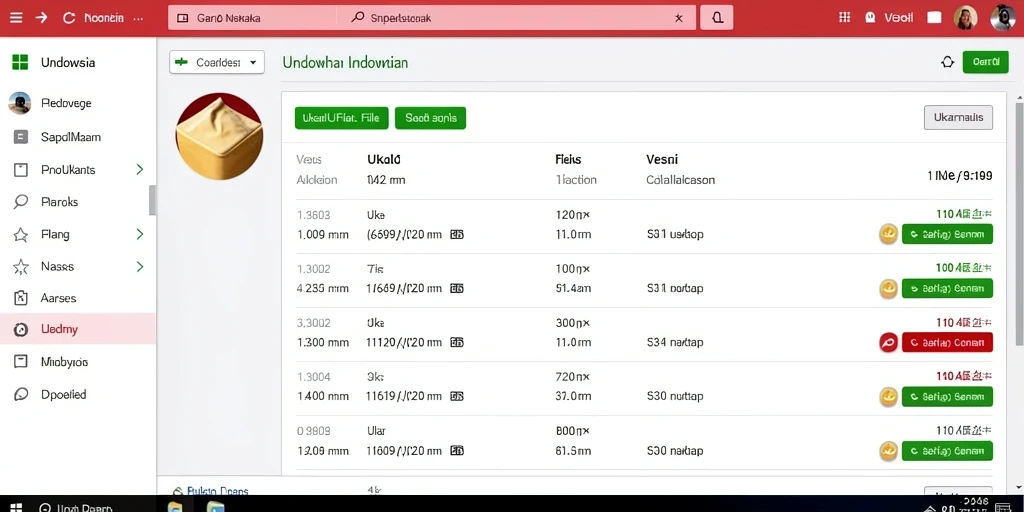Click the icon after 11120/020 mm
Image resolution: width=1024 pixels, height=512 pixels.
(x=457, y=342)
